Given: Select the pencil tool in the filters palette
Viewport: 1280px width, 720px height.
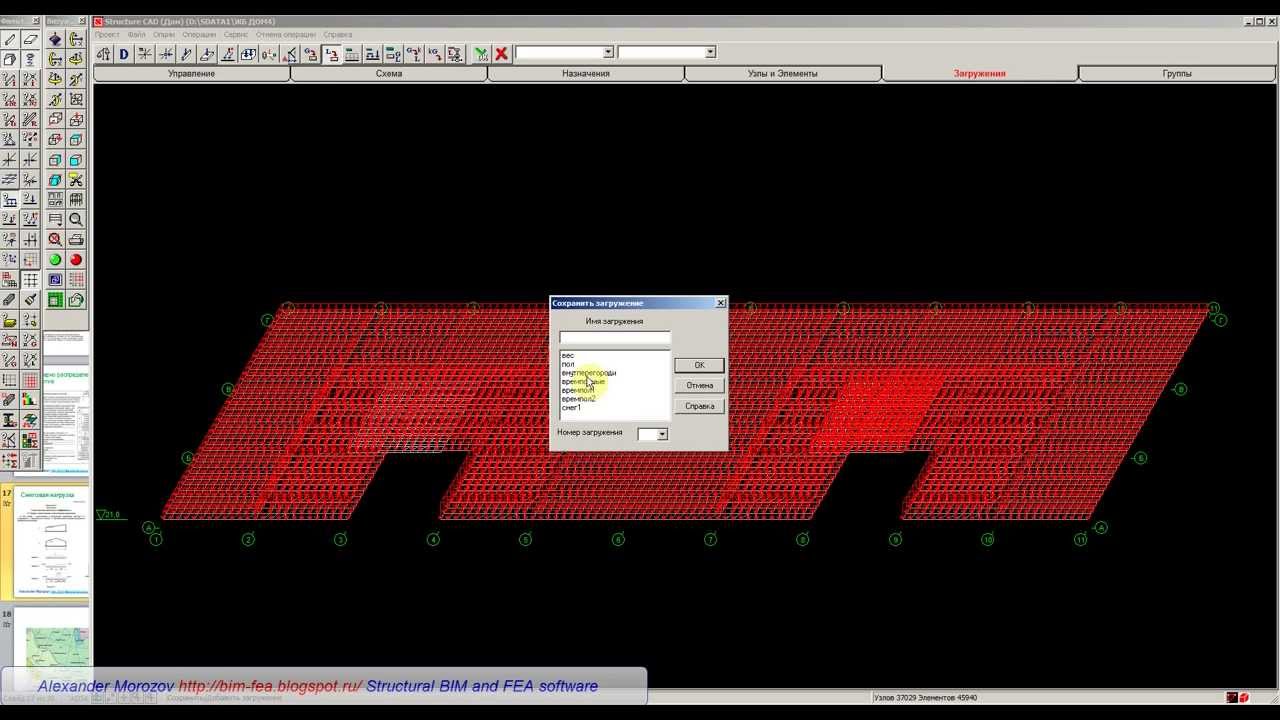Looking at the screenshot, I should pos(9,40).
